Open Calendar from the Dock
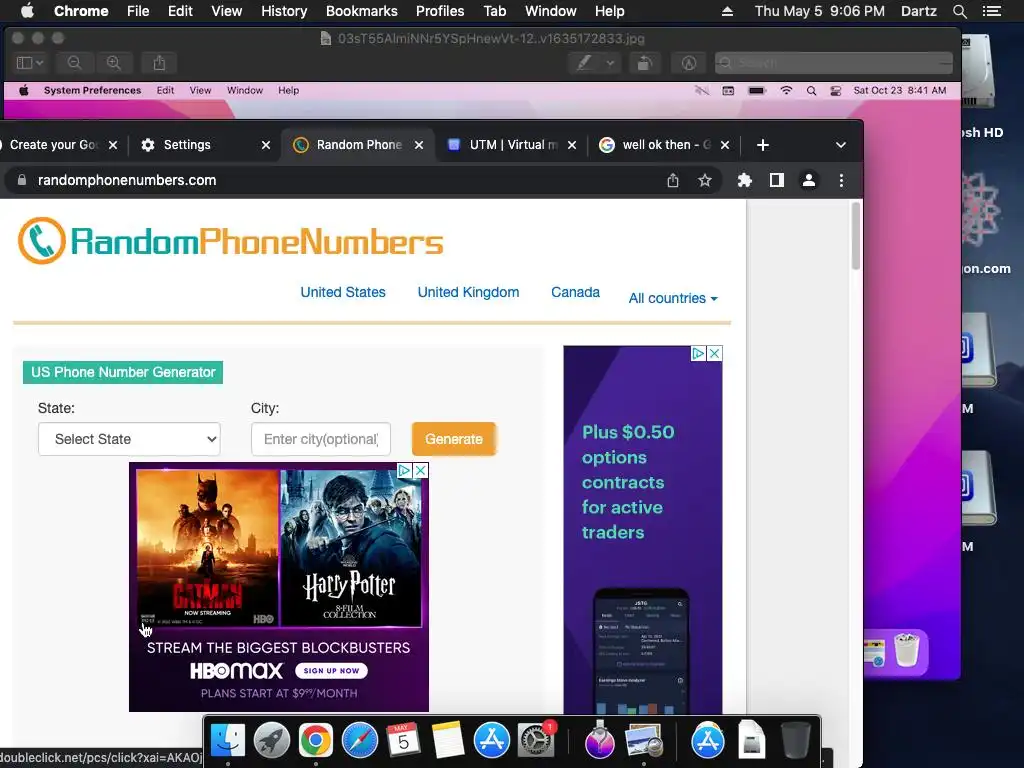1024x768 pixels. coord(404,741)
